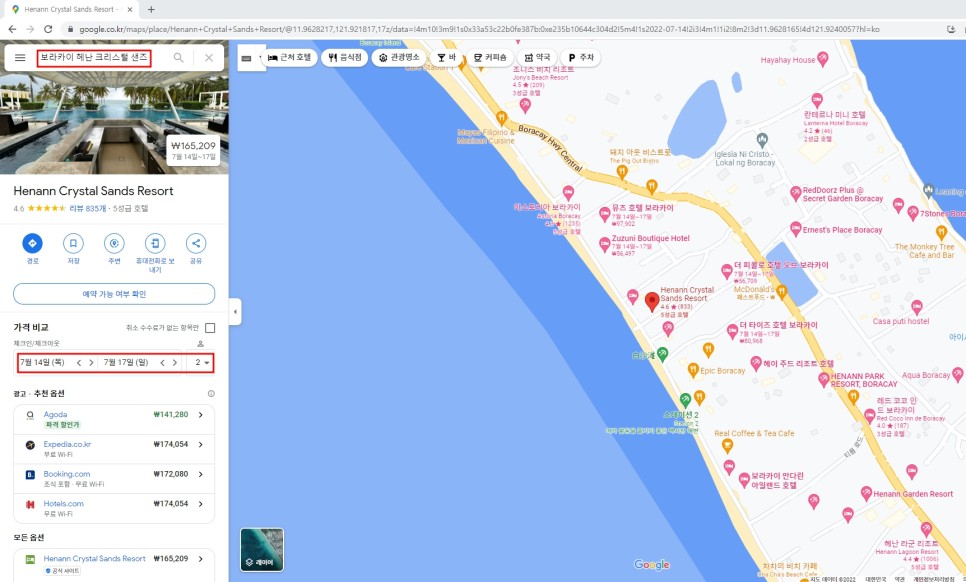Open the hotel pool photo thumbnail
The width and height of the screenshot is (966, 582).
coord(114,108)
